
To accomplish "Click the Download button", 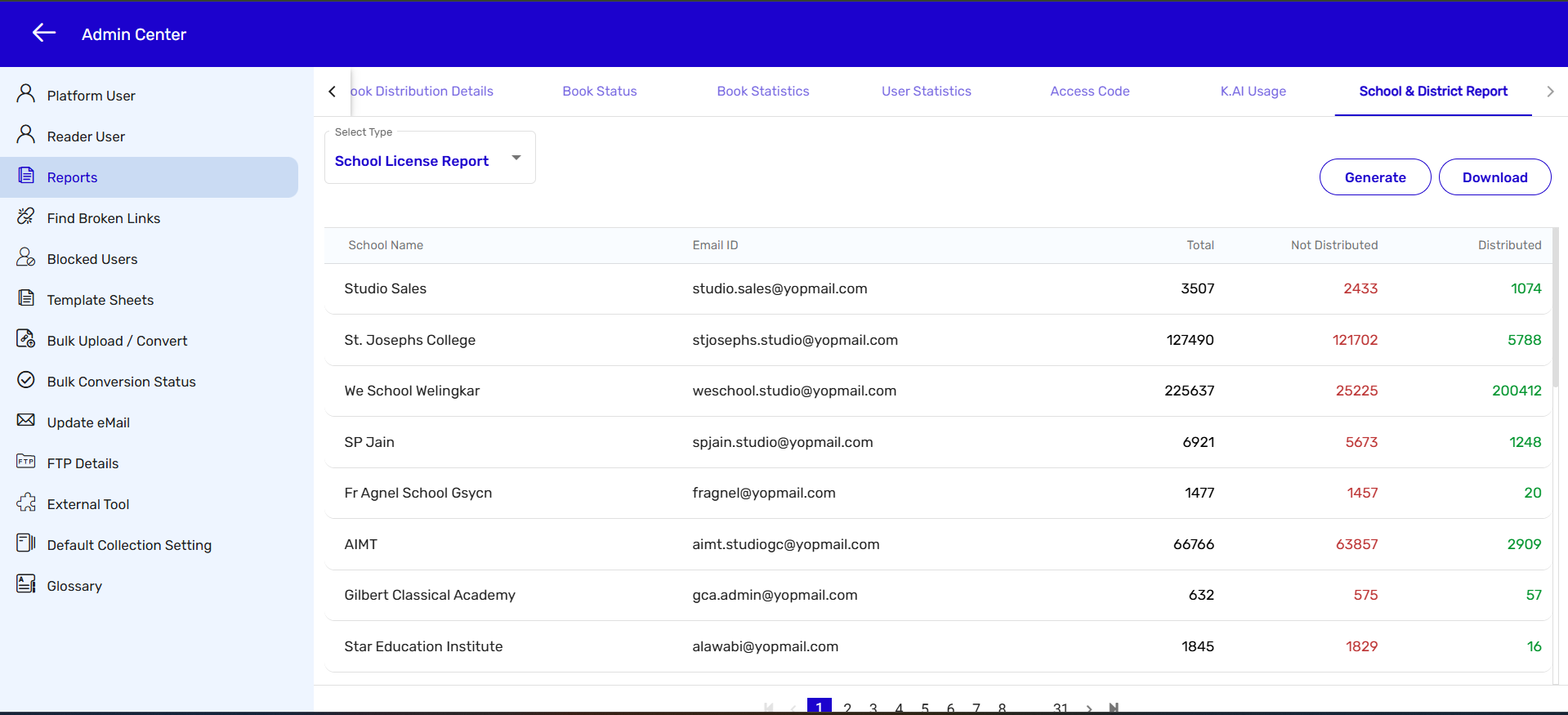I will click(x=1494, y=177).
